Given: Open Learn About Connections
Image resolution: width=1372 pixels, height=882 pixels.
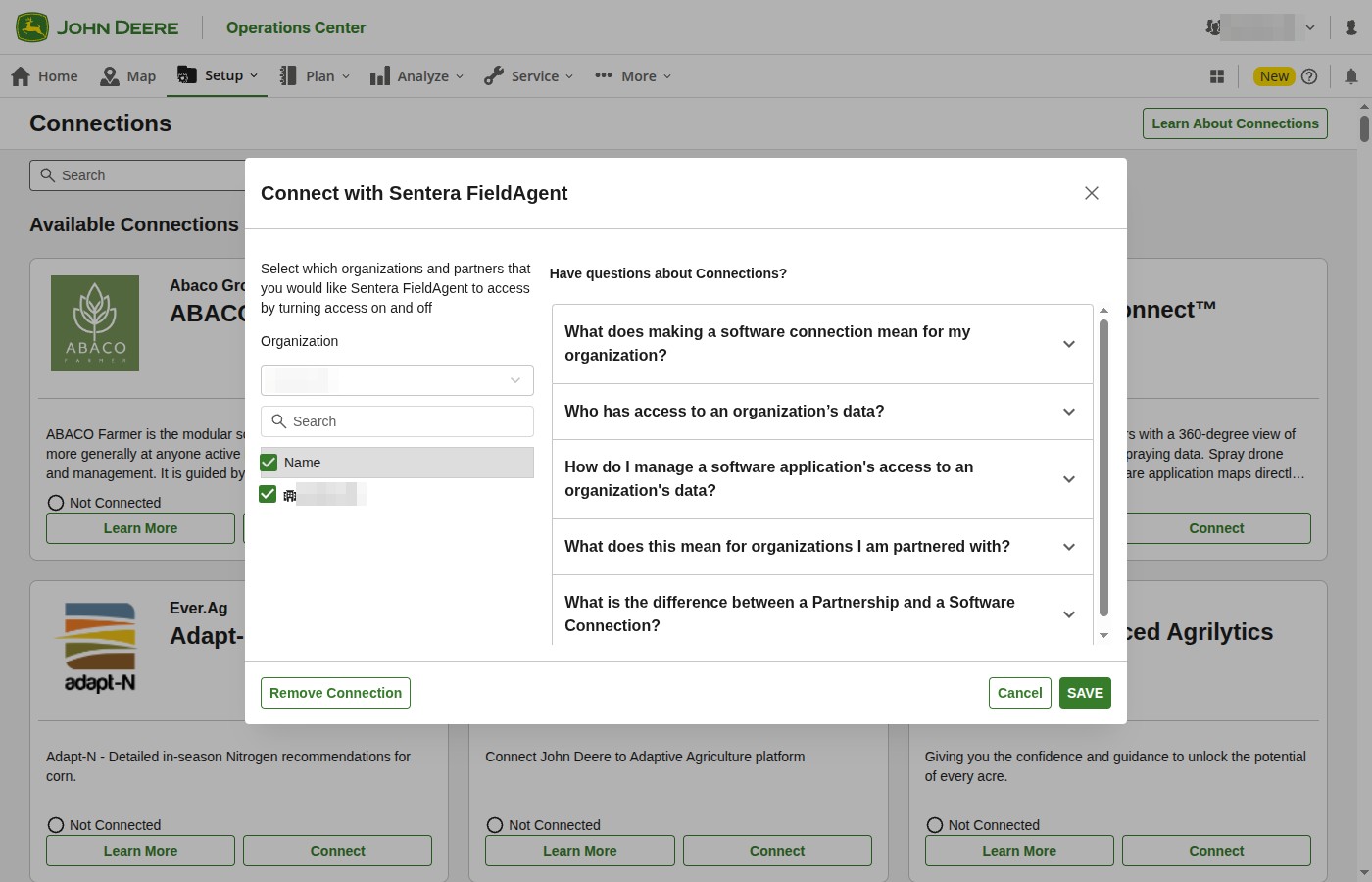Looking at the screenshot, I should click(x=1235, y=123).
